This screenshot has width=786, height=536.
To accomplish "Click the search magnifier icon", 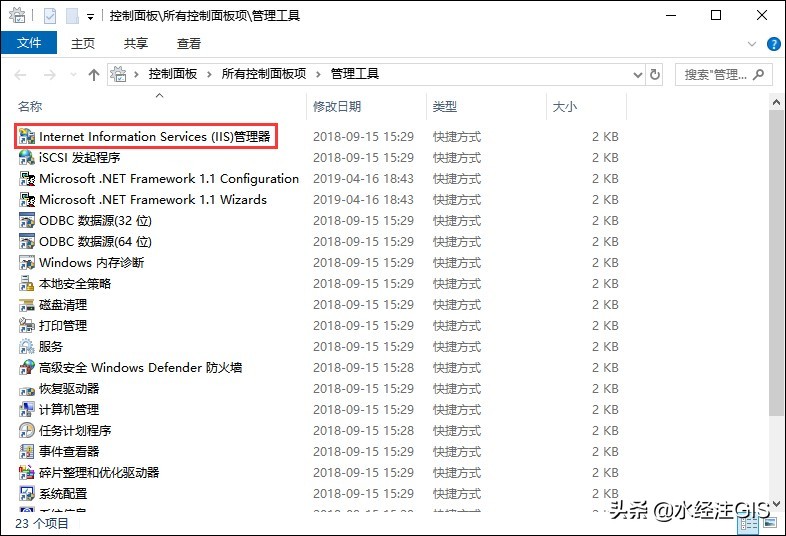I will click(x=759, y=75).
